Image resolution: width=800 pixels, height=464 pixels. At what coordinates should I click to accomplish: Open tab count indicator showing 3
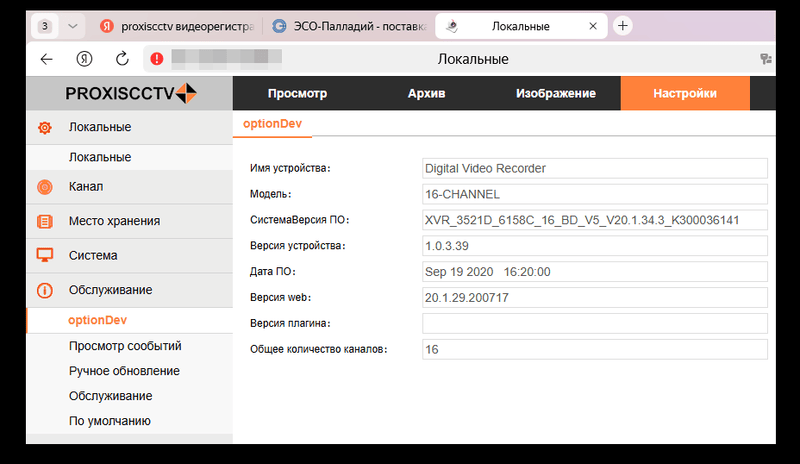click(x=45, y=26)
